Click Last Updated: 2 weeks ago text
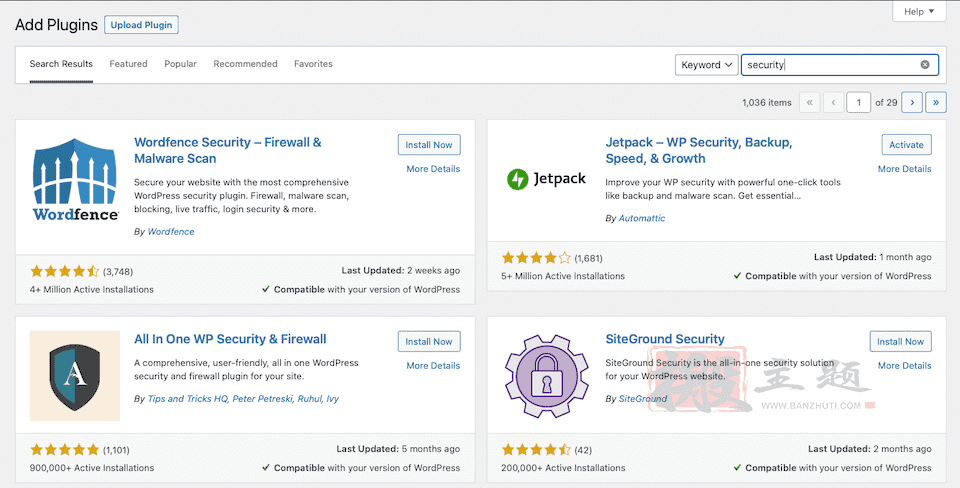This screenshot has height=488, width=960. pos(400,271)
